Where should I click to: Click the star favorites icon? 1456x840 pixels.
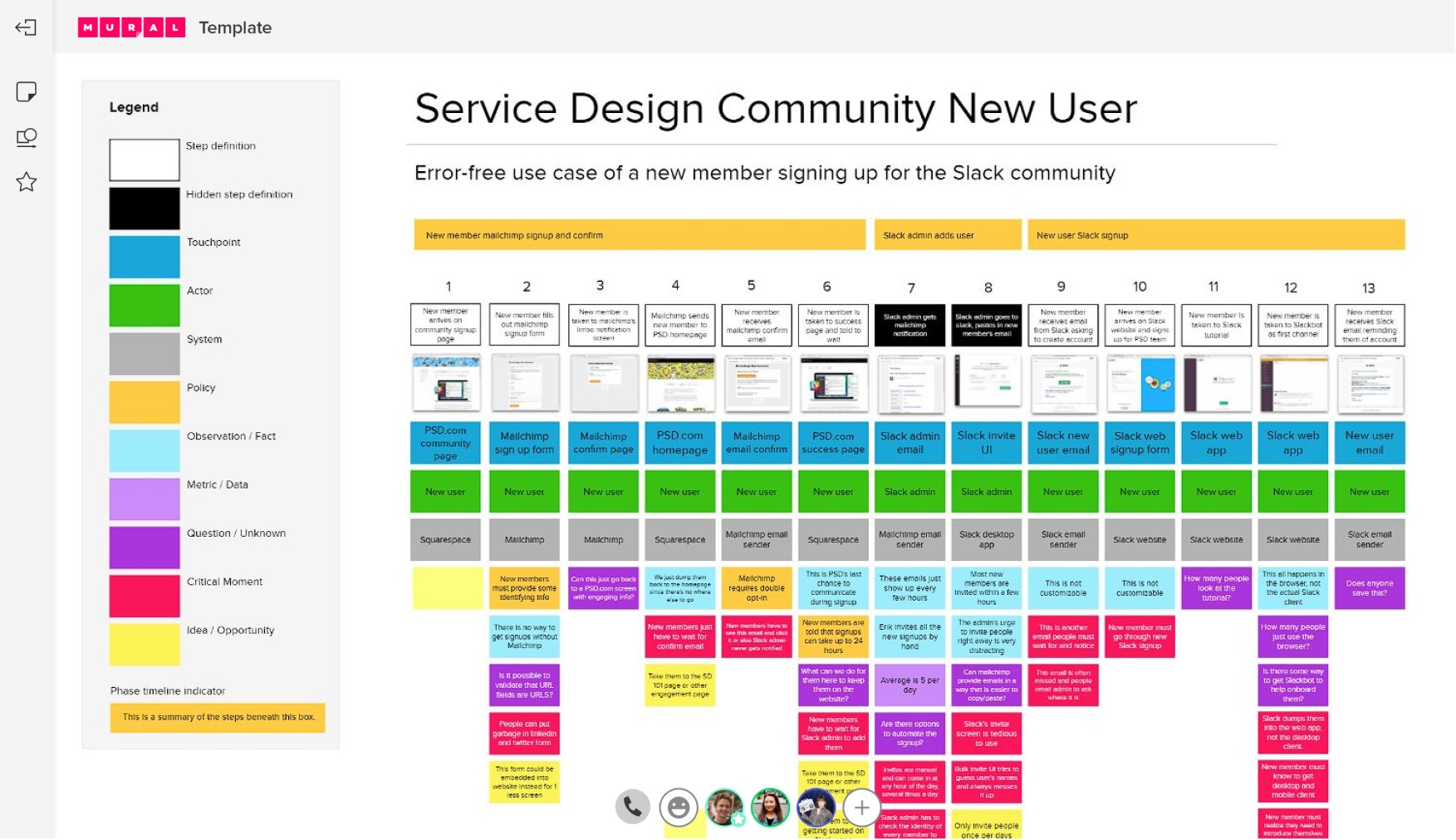(x=26, y=182)
